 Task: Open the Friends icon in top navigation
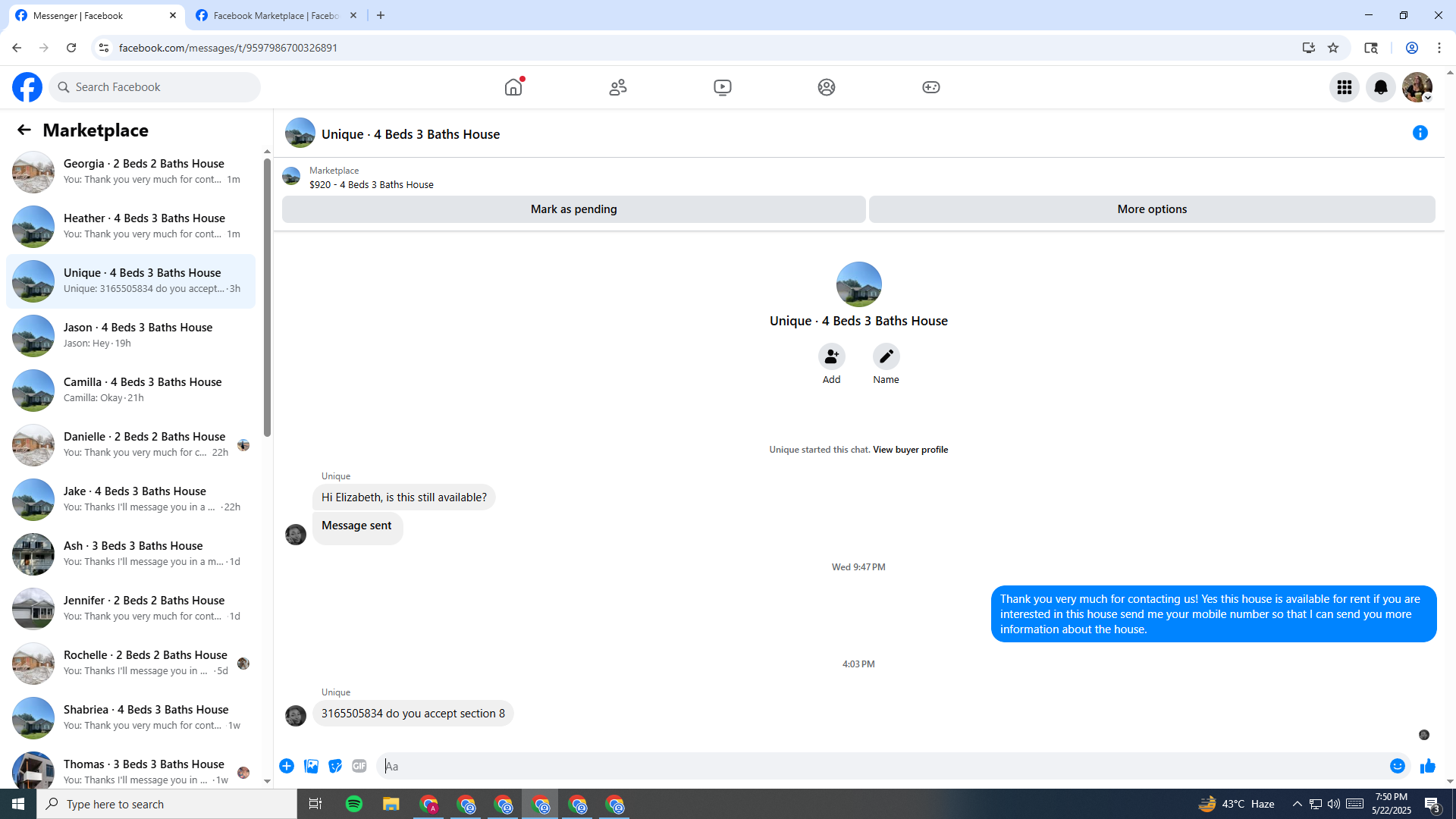coord(618,87)
